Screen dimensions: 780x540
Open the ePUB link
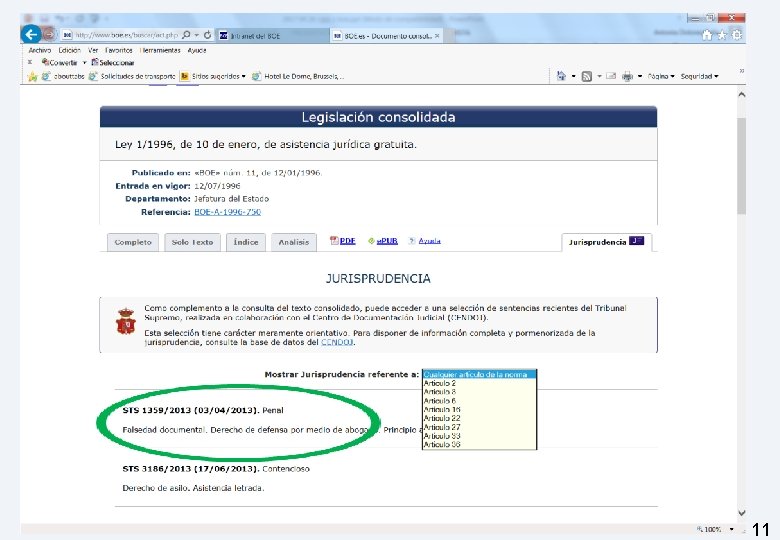tap(387, 241)
